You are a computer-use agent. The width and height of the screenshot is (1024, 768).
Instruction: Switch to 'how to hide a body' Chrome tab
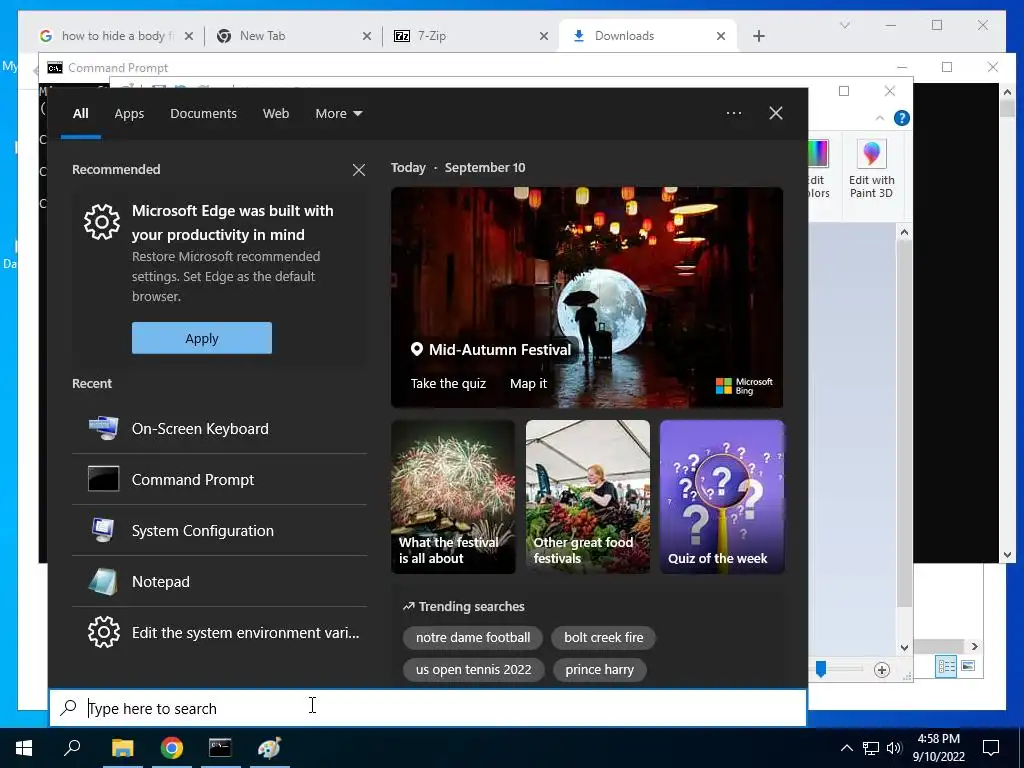(116, 36)
